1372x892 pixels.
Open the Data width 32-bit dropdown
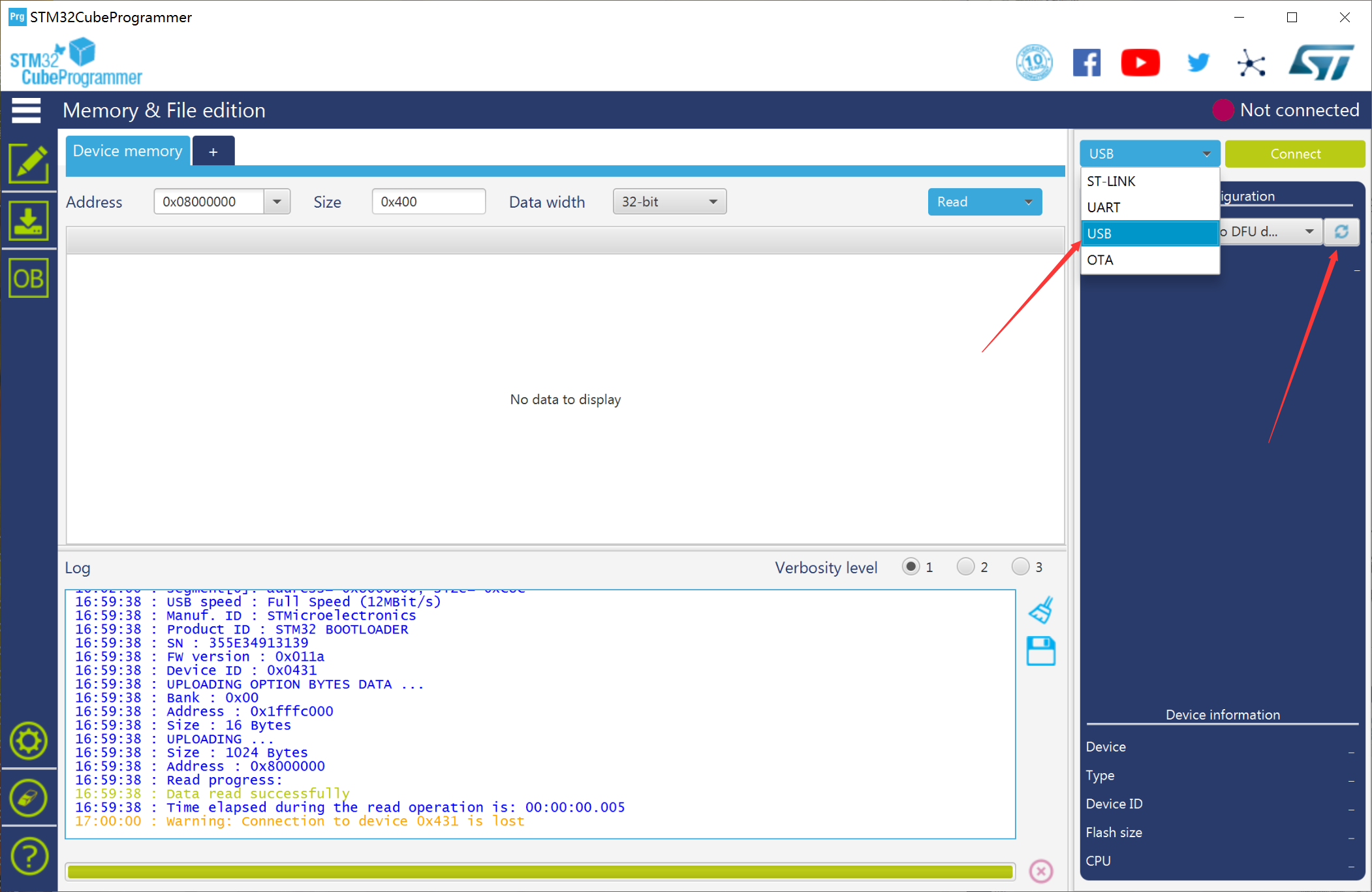[x=669, y=202]
